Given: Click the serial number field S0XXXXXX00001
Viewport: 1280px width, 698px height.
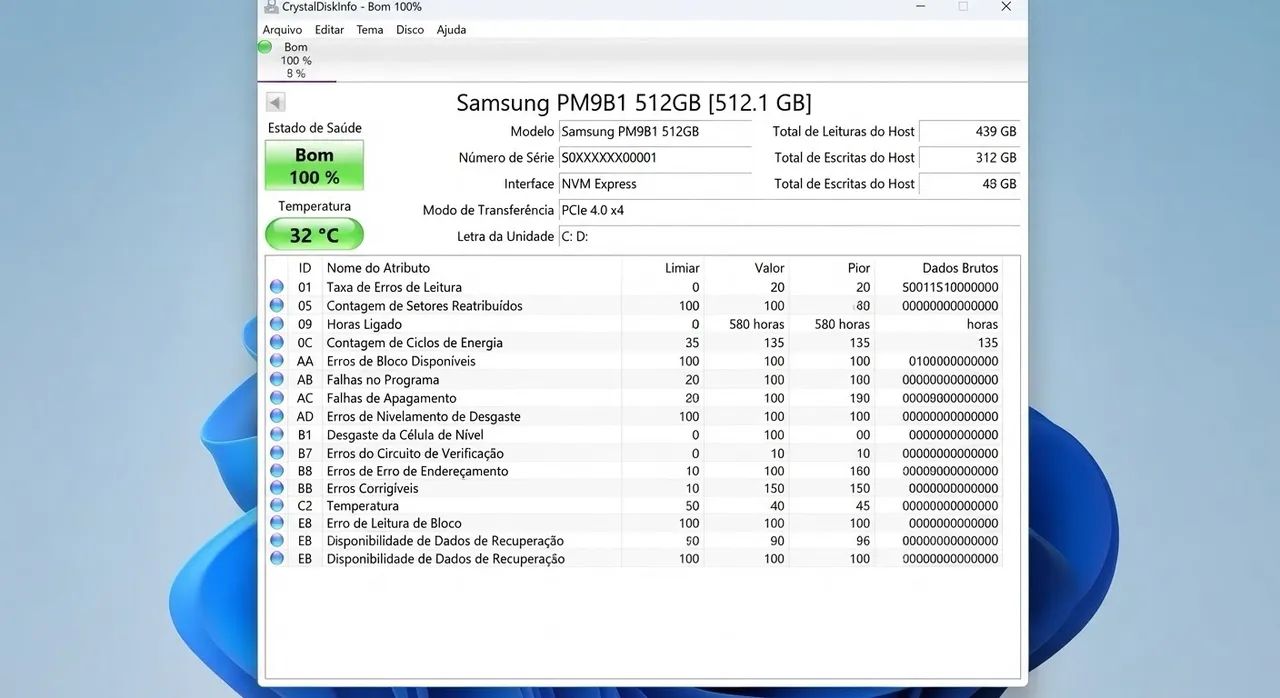Looking at the screenshot, I should point(655,158).
